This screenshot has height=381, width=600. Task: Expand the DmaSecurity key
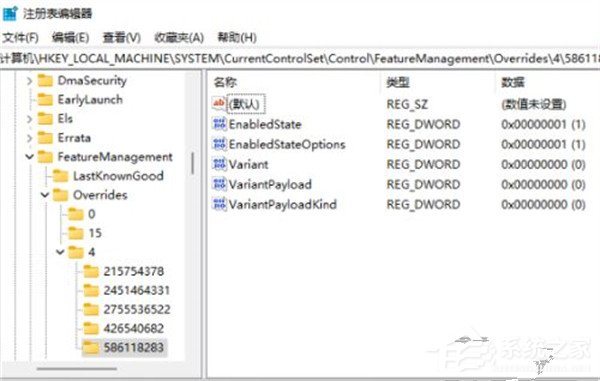click(x=29, y=81)
